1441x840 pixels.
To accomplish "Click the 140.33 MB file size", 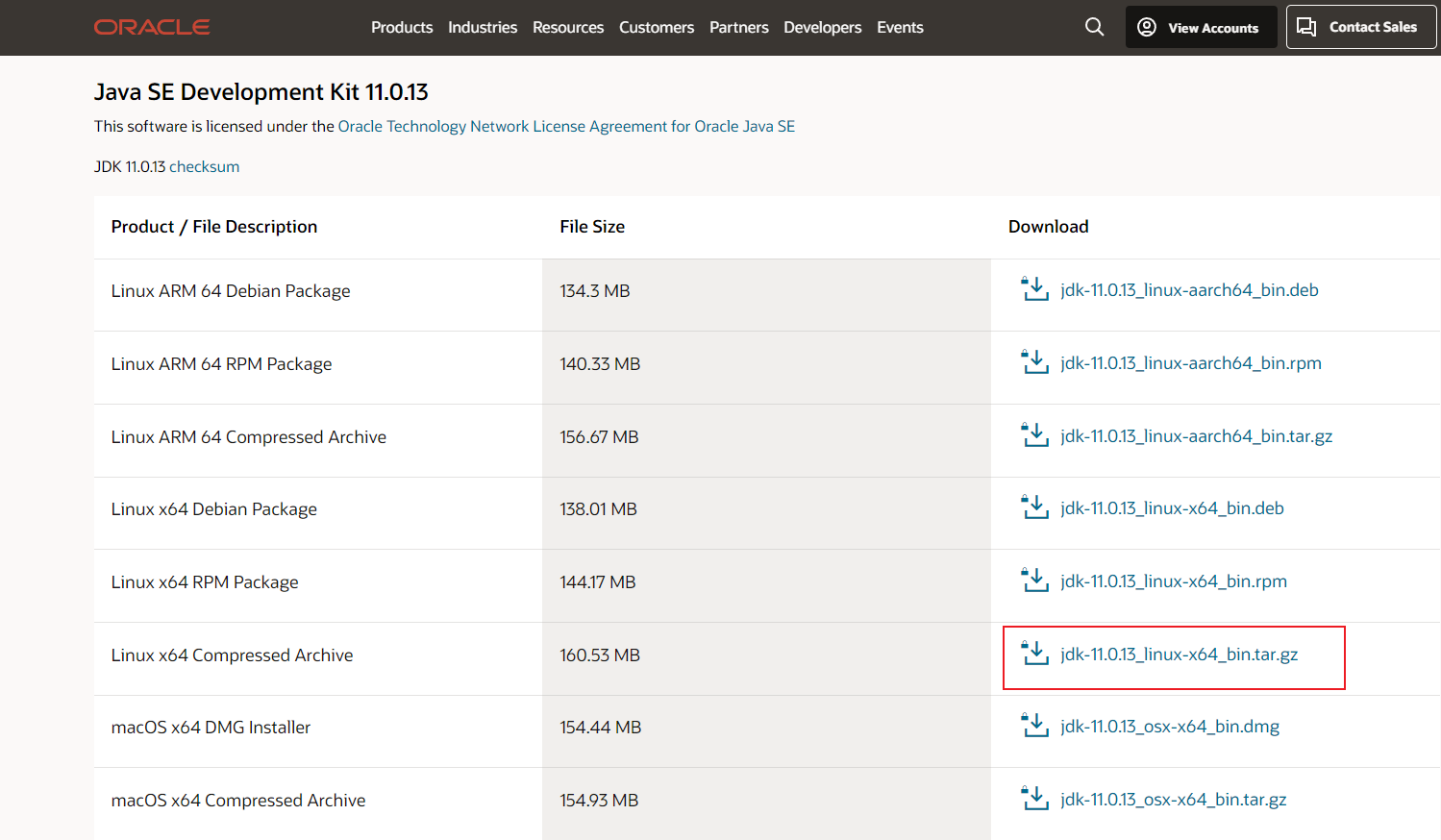I will click(x=600, y=363).
